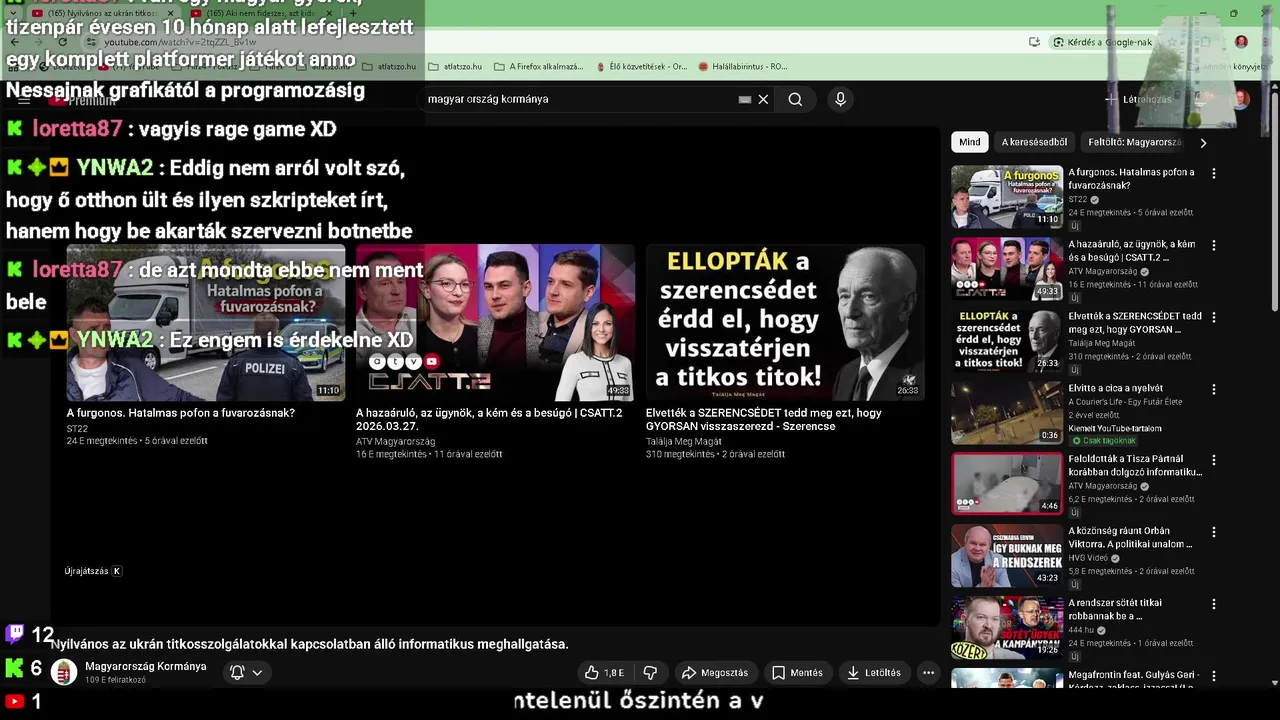
Task: Play end-screen 'ELLOPTÁK a szerencsédet' 26:33 thumbnail
Action: [x=785, y=322]
